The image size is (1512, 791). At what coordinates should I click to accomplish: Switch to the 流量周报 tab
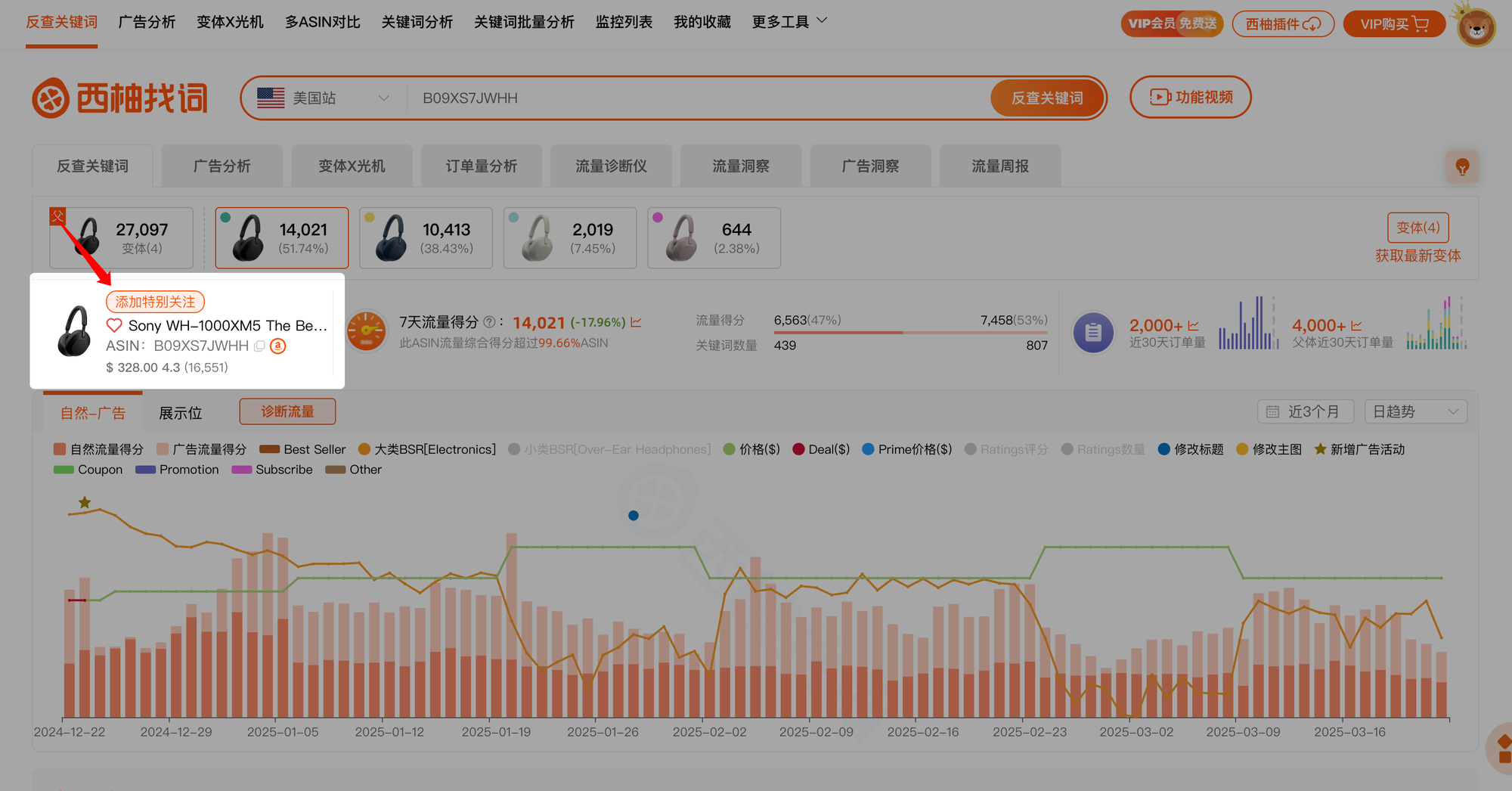[x=1000, y=166]
